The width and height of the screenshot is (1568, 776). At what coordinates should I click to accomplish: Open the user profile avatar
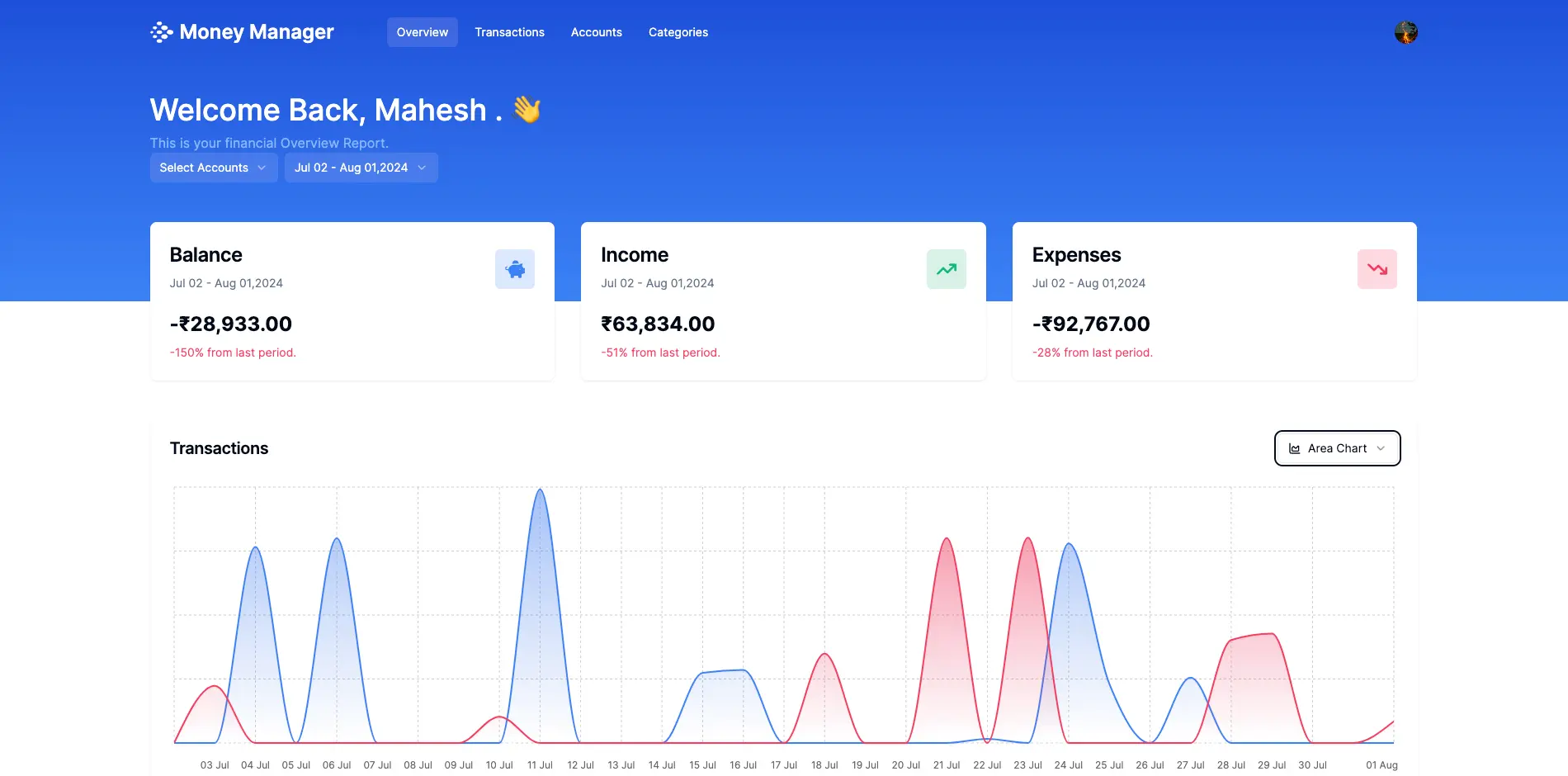(1405, 32)
